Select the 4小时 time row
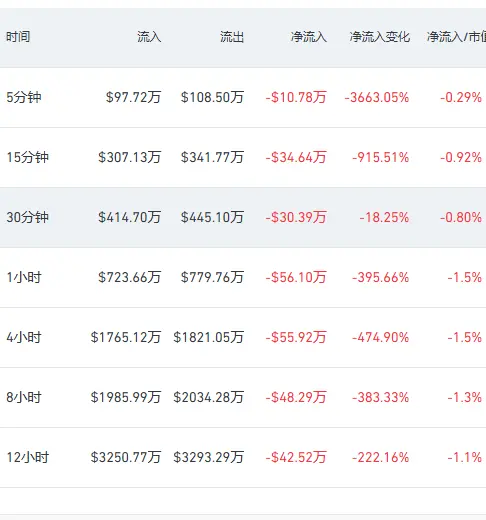This screenshot has height=520, width=486. coord(243,337)
